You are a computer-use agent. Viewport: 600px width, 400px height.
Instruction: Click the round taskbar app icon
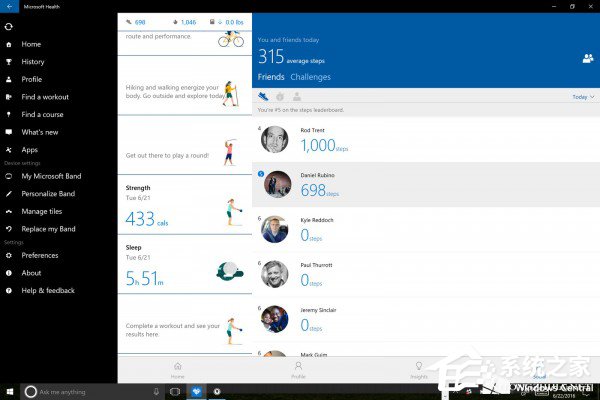point(217,392)
